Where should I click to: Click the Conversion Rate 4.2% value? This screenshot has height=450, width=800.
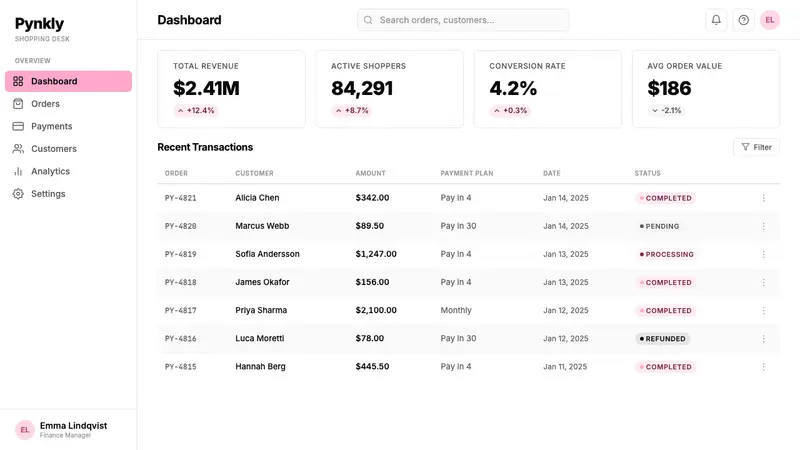tap(513, 88)
